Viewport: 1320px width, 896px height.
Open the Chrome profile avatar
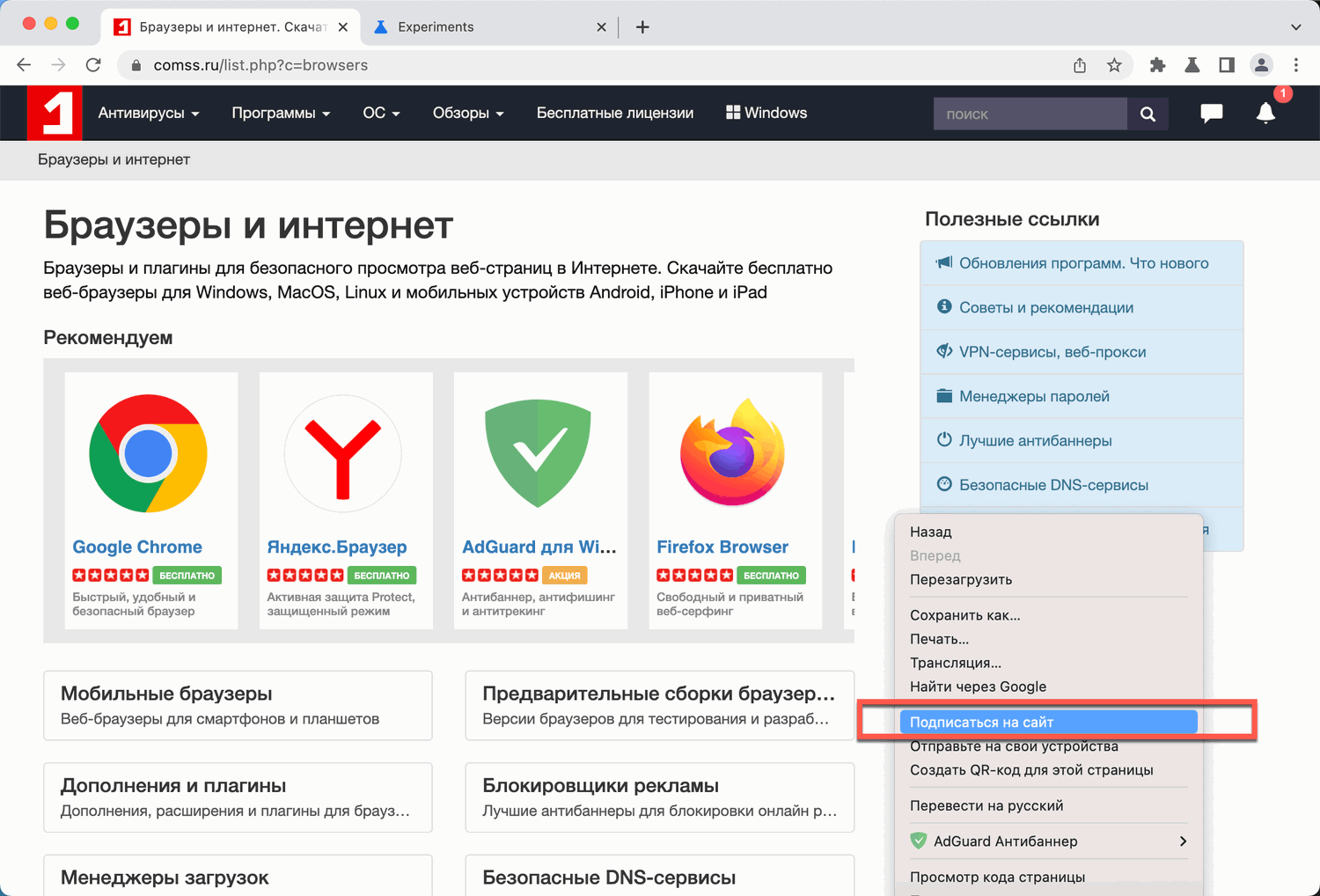1261,65
